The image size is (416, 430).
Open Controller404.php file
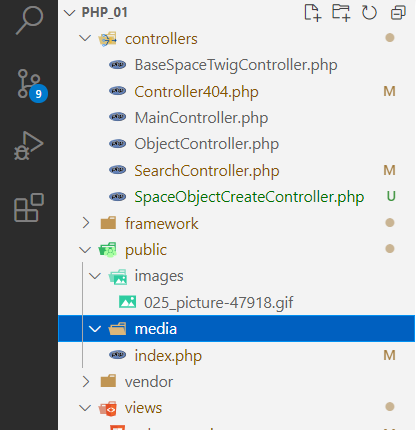[196, 92]
